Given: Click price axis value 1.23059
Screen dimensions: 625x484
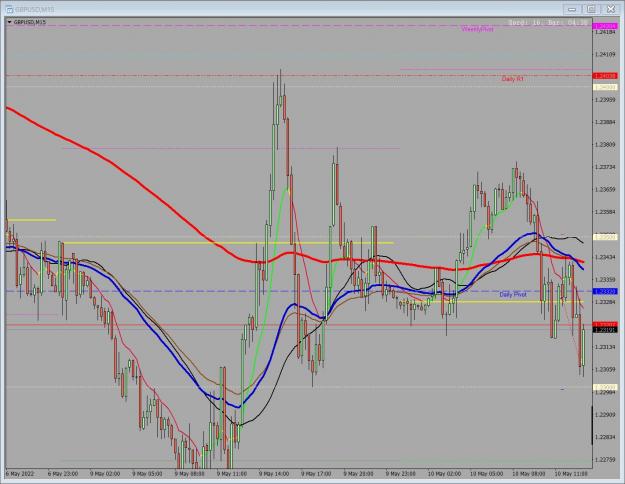Looking at the screenshot, I should click(x=605, y=370).
